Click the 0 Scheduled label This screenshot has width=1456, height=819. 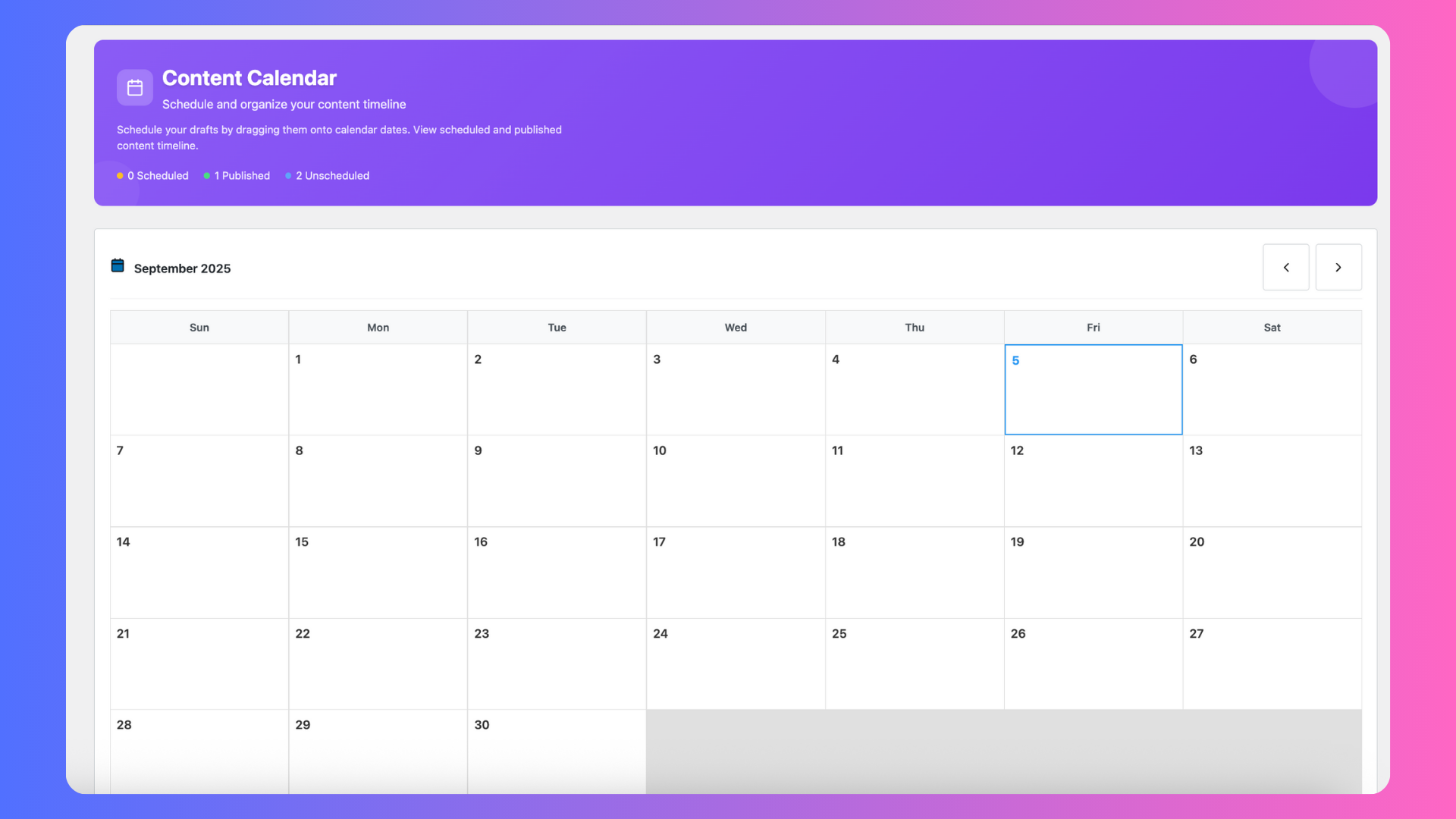tap(158, 176)
